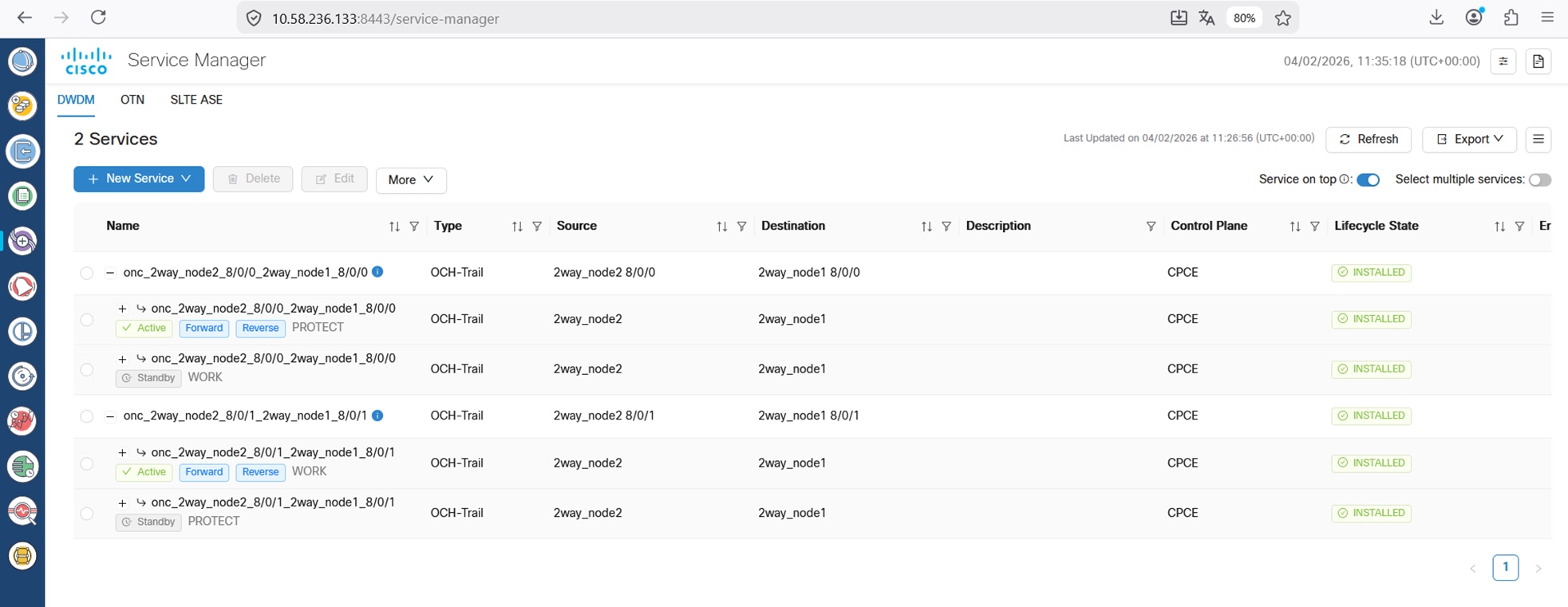The width and height of the screenshot is (1568, 607).
Task: Select radio for 8/0/1 Active WORK row
Action: (x=87, y=463)
